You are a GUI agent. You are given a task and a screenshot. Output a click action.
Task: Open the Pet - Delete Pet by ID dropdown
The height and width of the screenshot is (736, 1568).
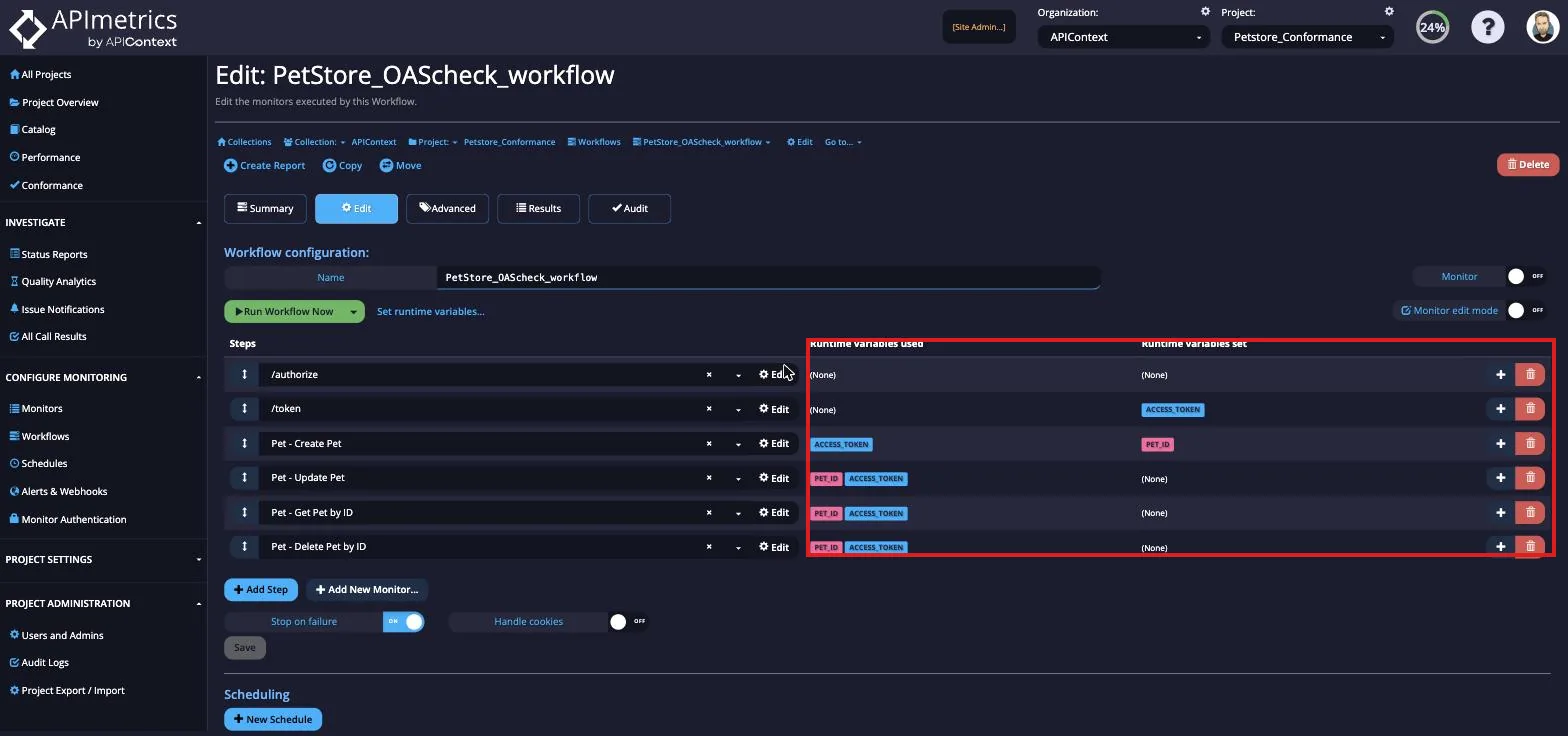coord(738,547)
